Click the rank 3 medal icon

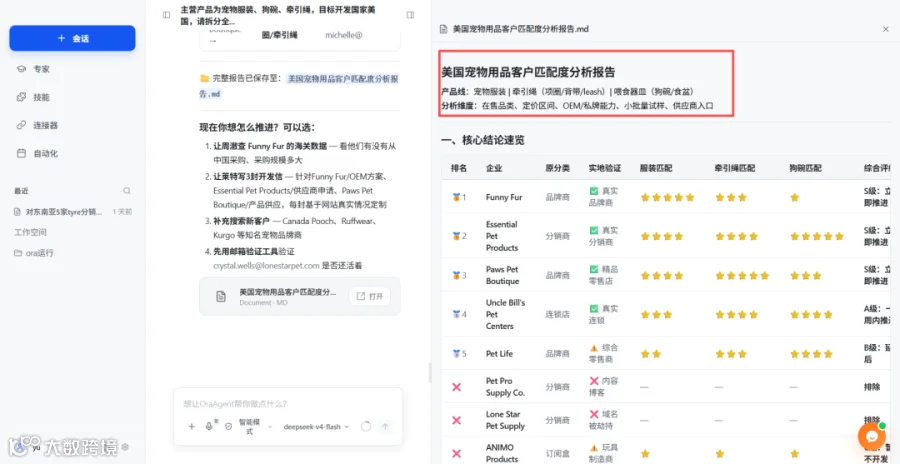coord(456,275)
